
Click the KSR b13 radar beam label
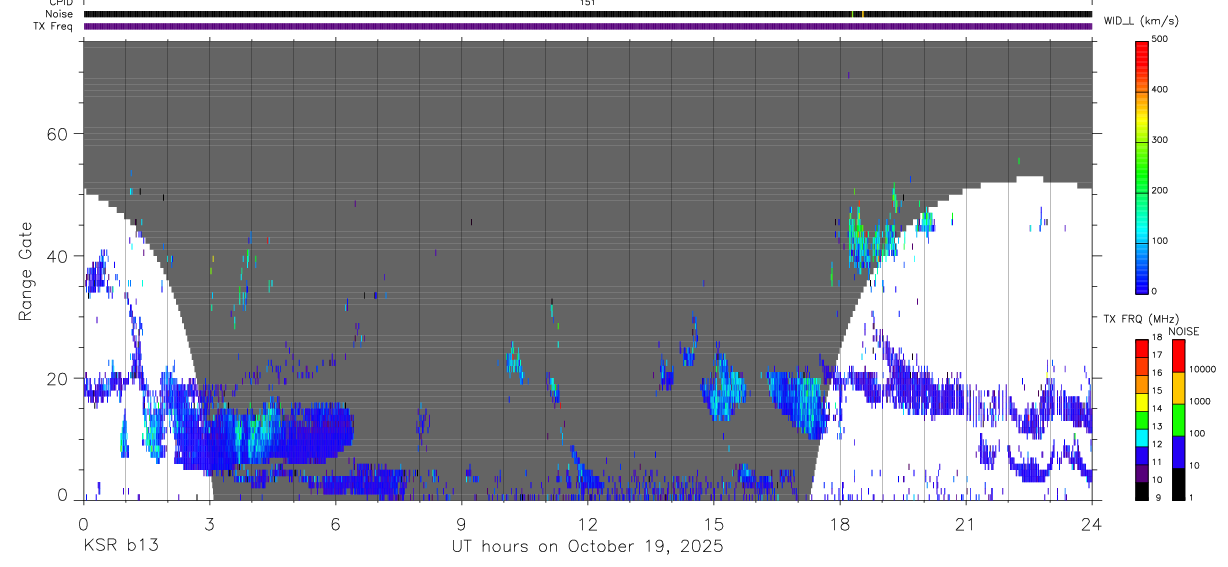(120, 547)
